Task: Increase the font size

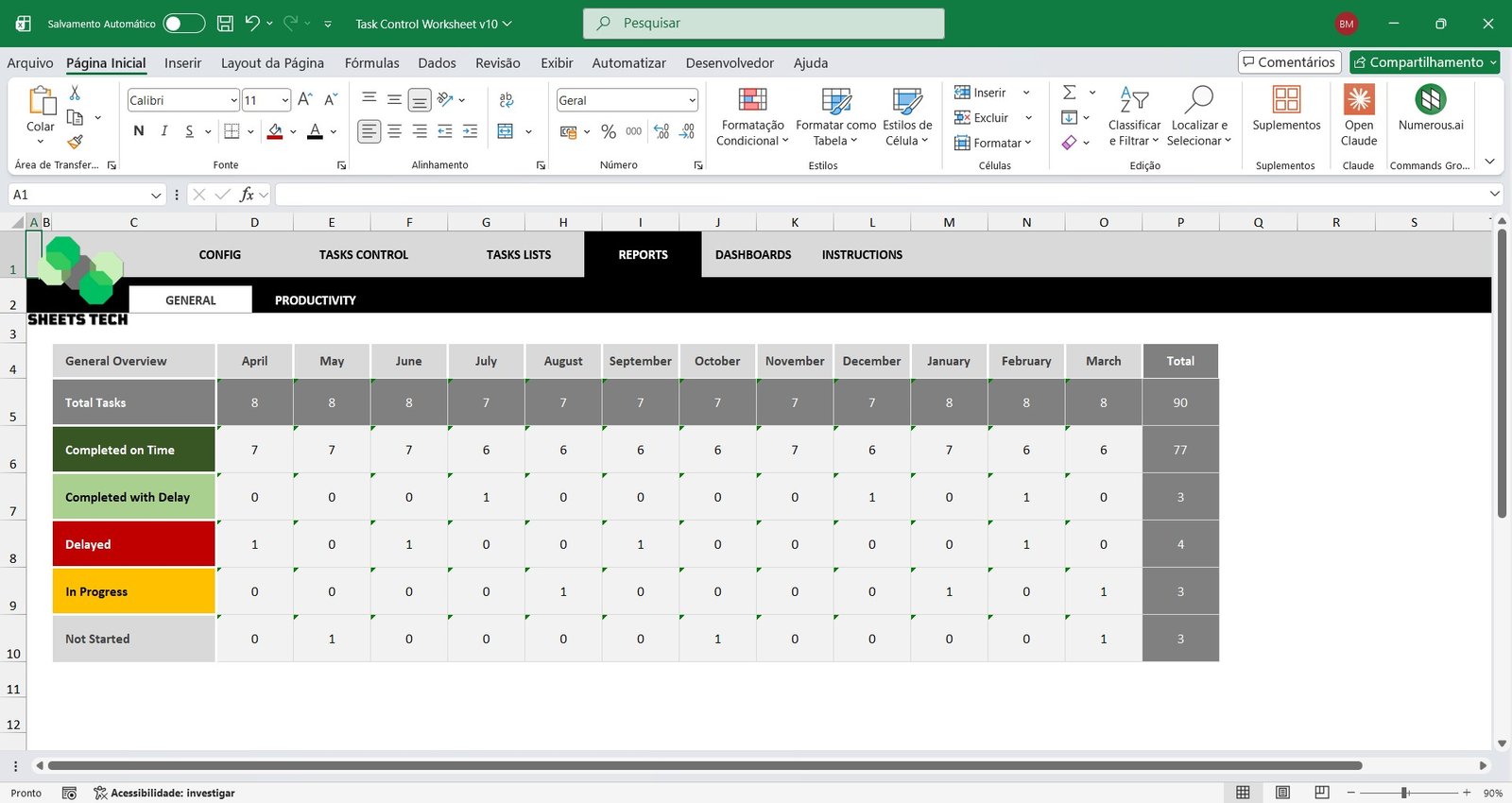Action: (304, 99)
